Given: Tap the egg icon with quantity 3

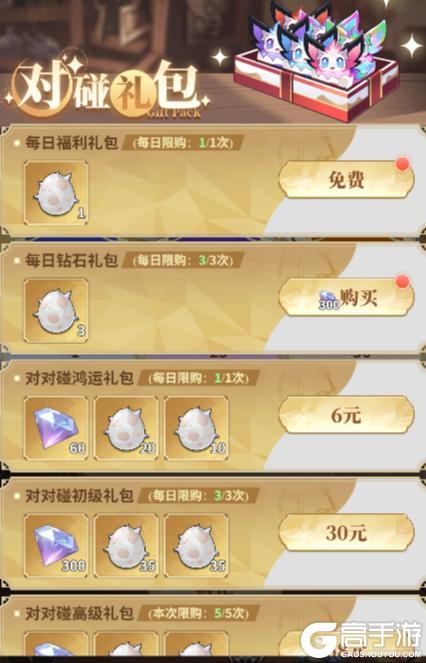Looking at the screenshot, I should point(56,310).
